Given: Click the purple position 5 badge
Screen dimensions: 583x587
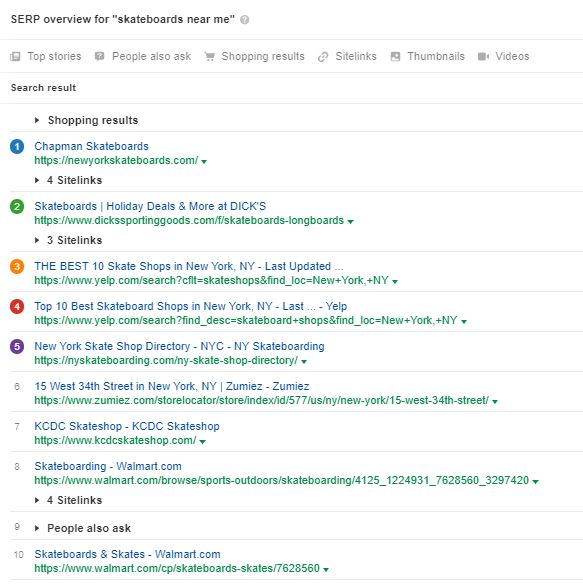Looking at the screenshot, I should (x=17, y=347).
